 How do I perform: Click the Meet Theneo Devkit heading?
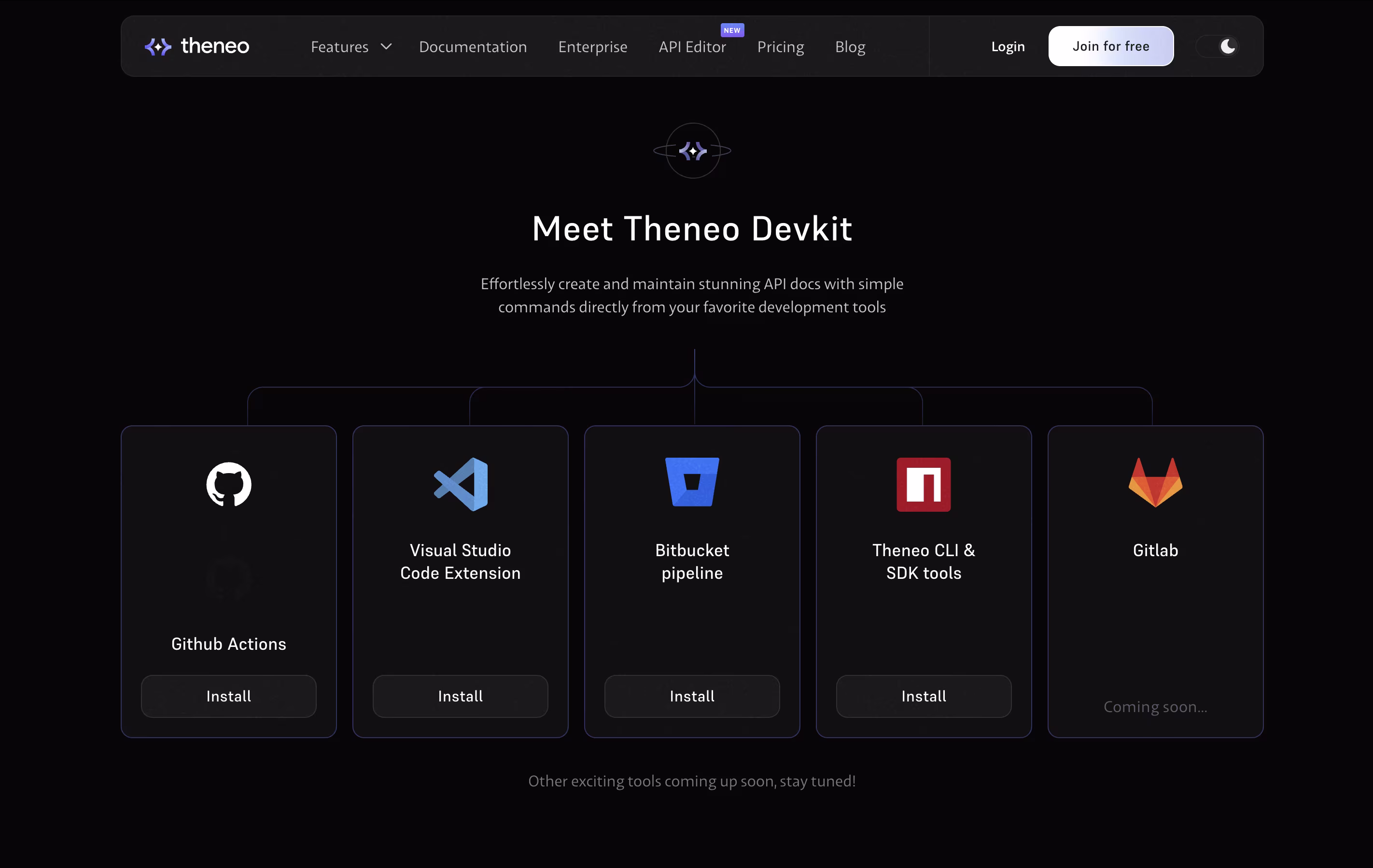(692, 229)
